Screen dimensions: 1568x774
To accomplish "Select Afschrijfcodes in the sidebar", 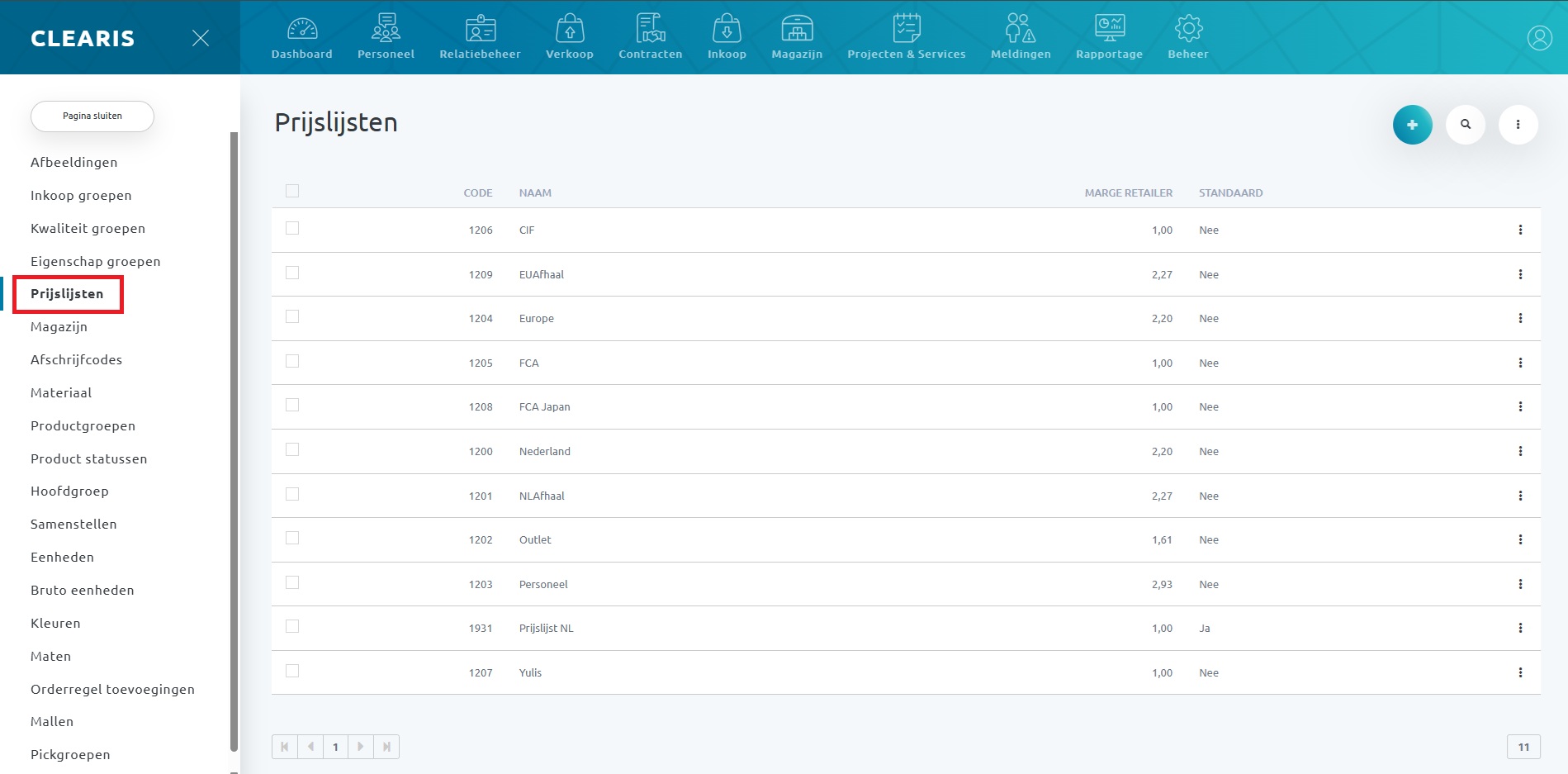I will pyautogui.click(x=76, y=360).
